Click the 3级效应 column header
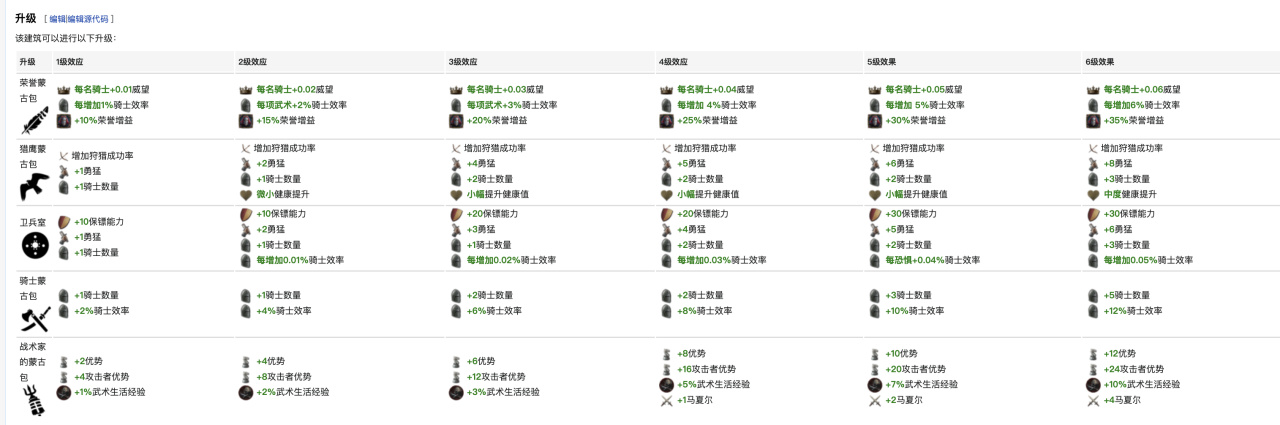This screenshot has width=1280, height=425. [464, 62]
